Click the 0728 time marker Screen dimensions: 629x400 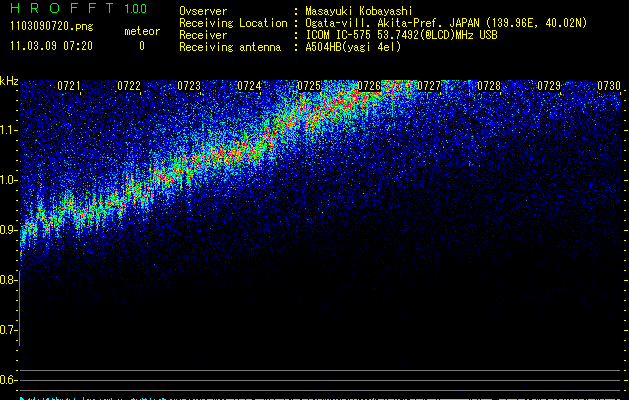489,86
